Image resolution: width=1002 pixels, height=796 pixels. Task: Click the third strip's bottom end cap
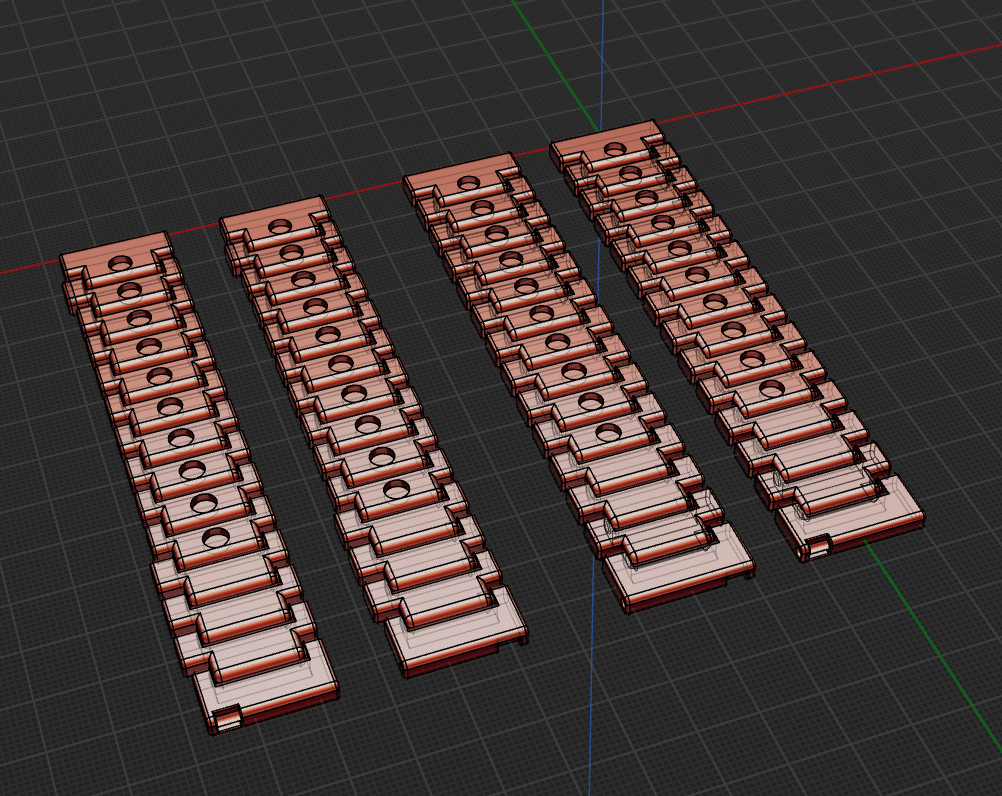pyautogui.click(x=677, y=567)
